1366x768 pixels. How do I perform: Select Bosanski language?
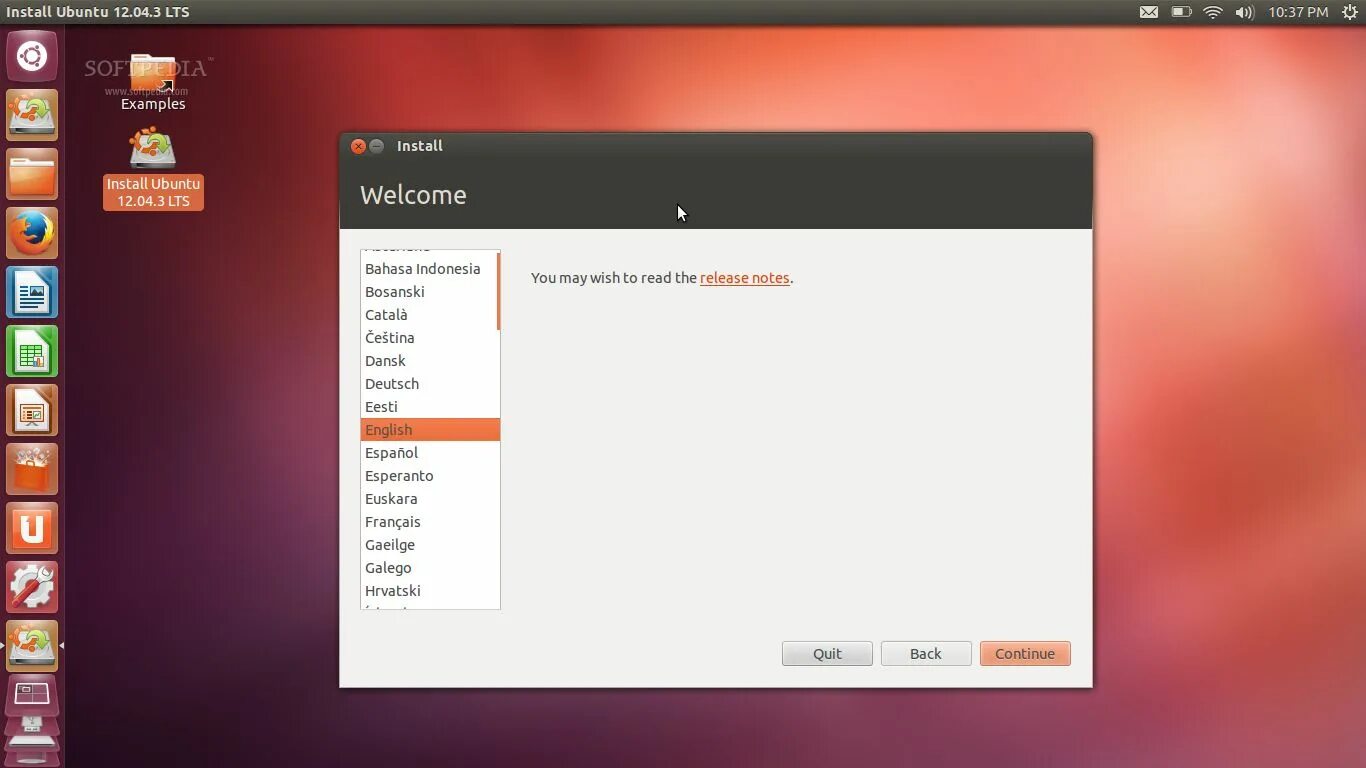click(x=429, y=292)
